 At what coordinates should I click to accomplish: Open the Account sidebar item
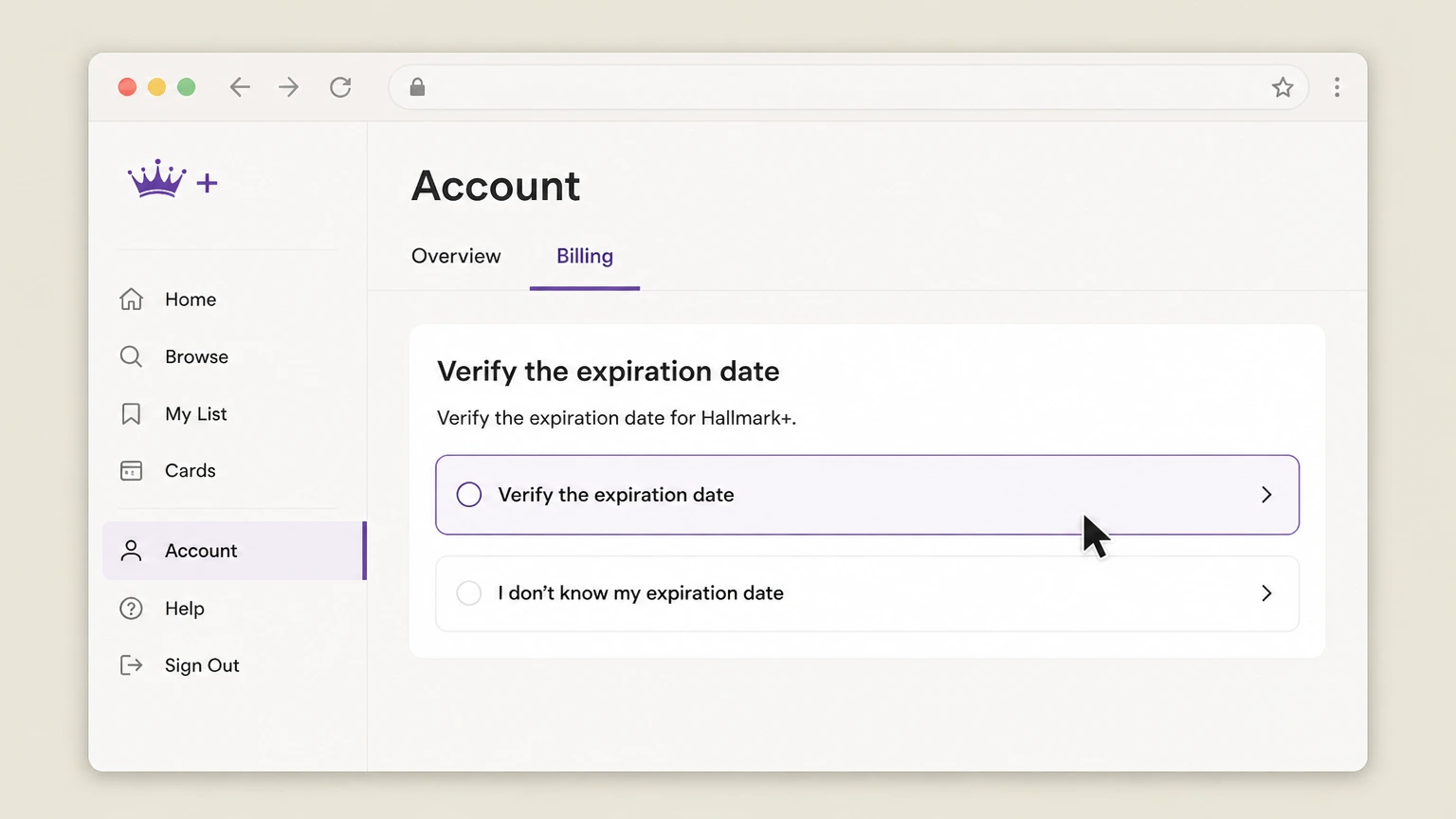234,551
